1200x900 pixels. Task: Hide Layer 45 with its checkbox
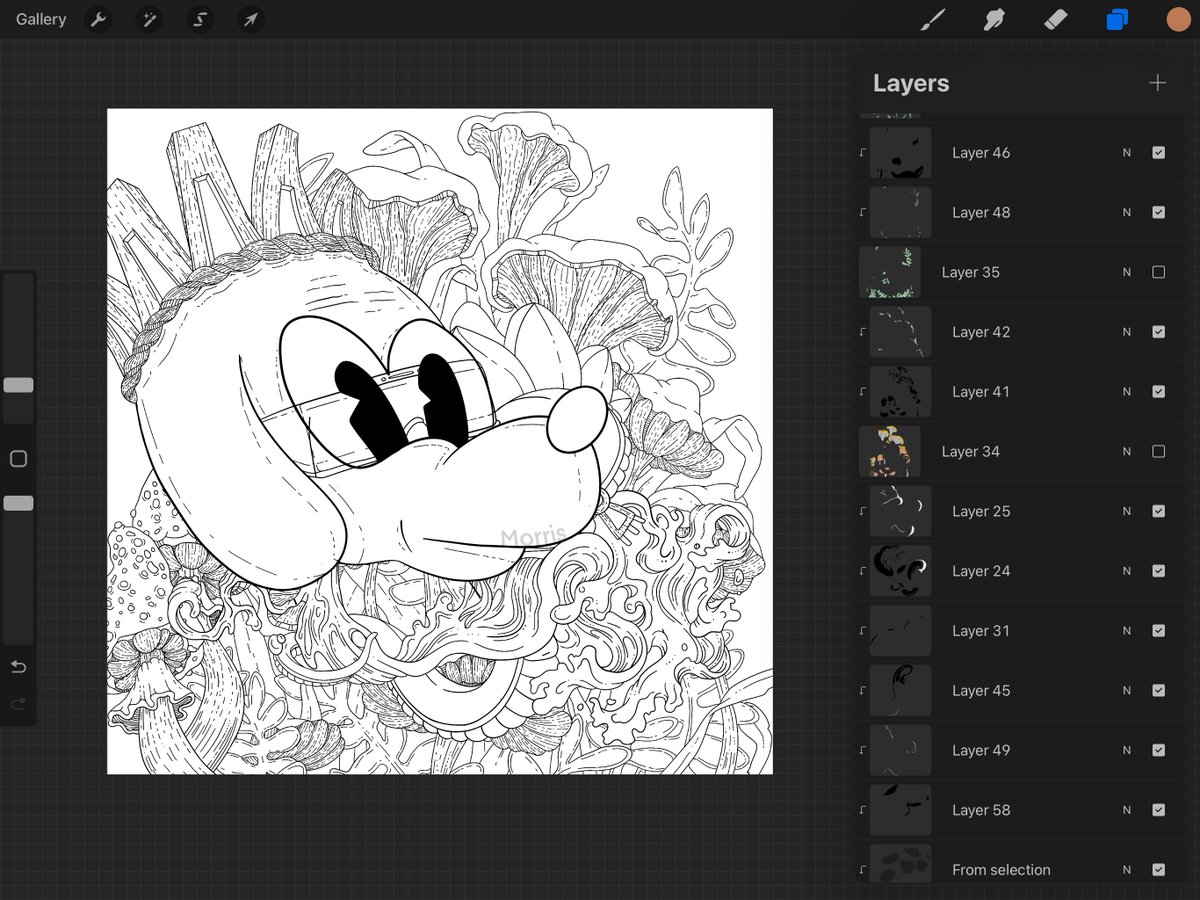[1158, 690]
